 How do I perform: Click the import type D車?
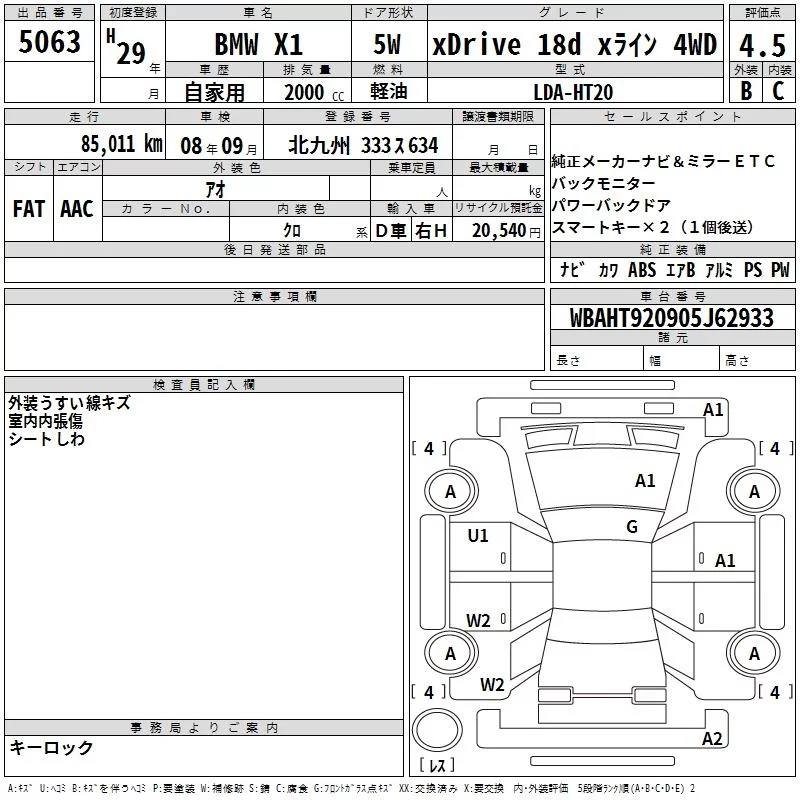click(x=391, y=231)
